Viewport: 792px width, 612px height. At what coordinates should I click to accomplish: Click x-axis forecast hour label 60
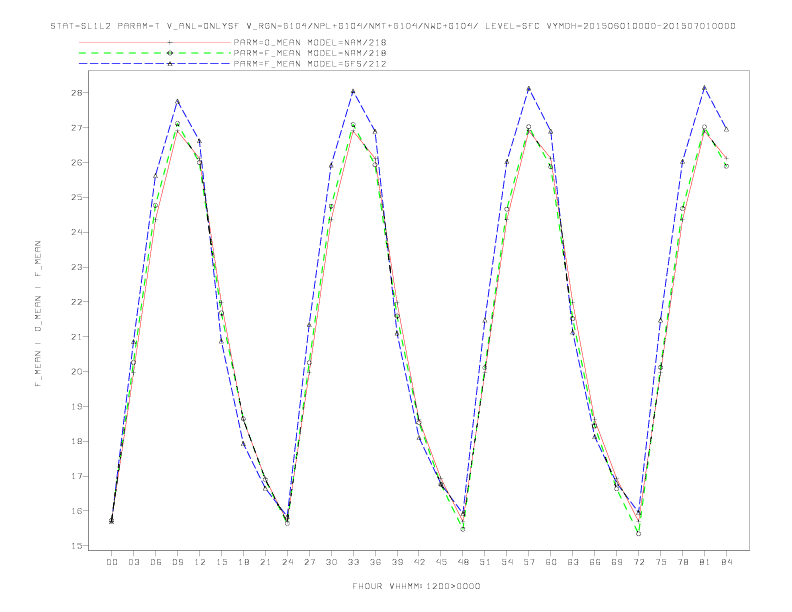(551, 562)
